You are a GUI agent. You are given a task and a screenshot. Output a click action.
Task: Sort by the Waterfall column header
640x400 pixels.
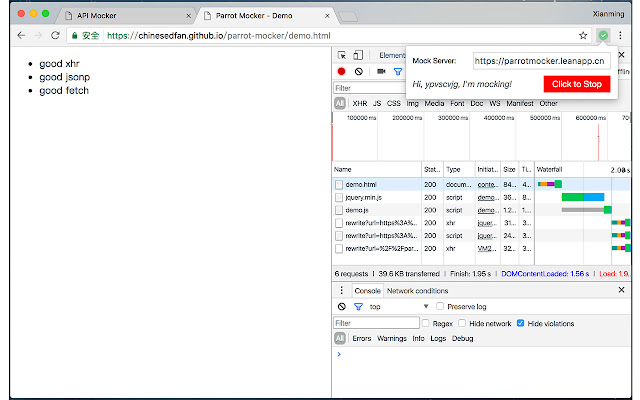[582, 169]
